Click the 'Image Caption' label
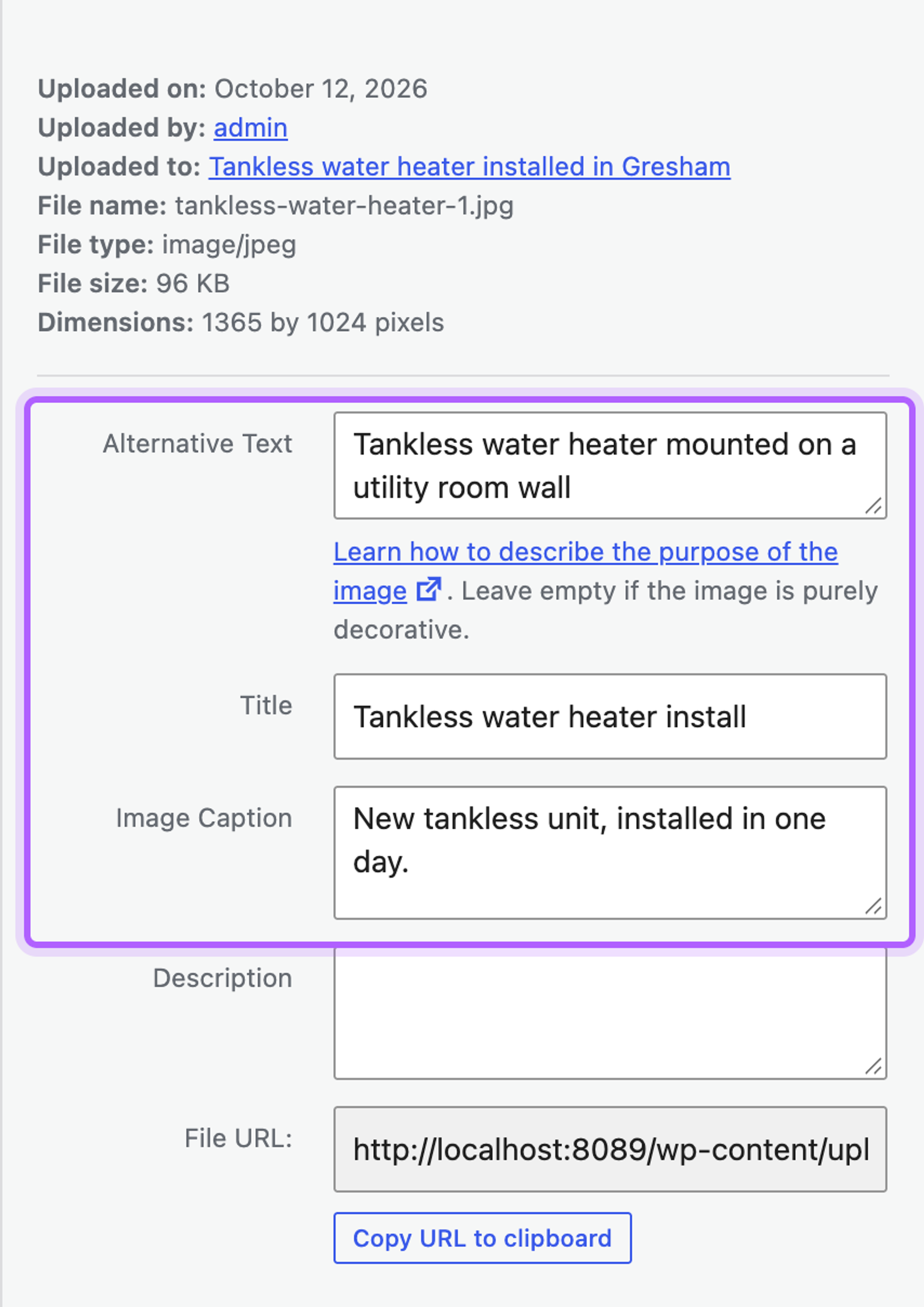Screen dimensions: 924x1307 click(x=204, y=819)
